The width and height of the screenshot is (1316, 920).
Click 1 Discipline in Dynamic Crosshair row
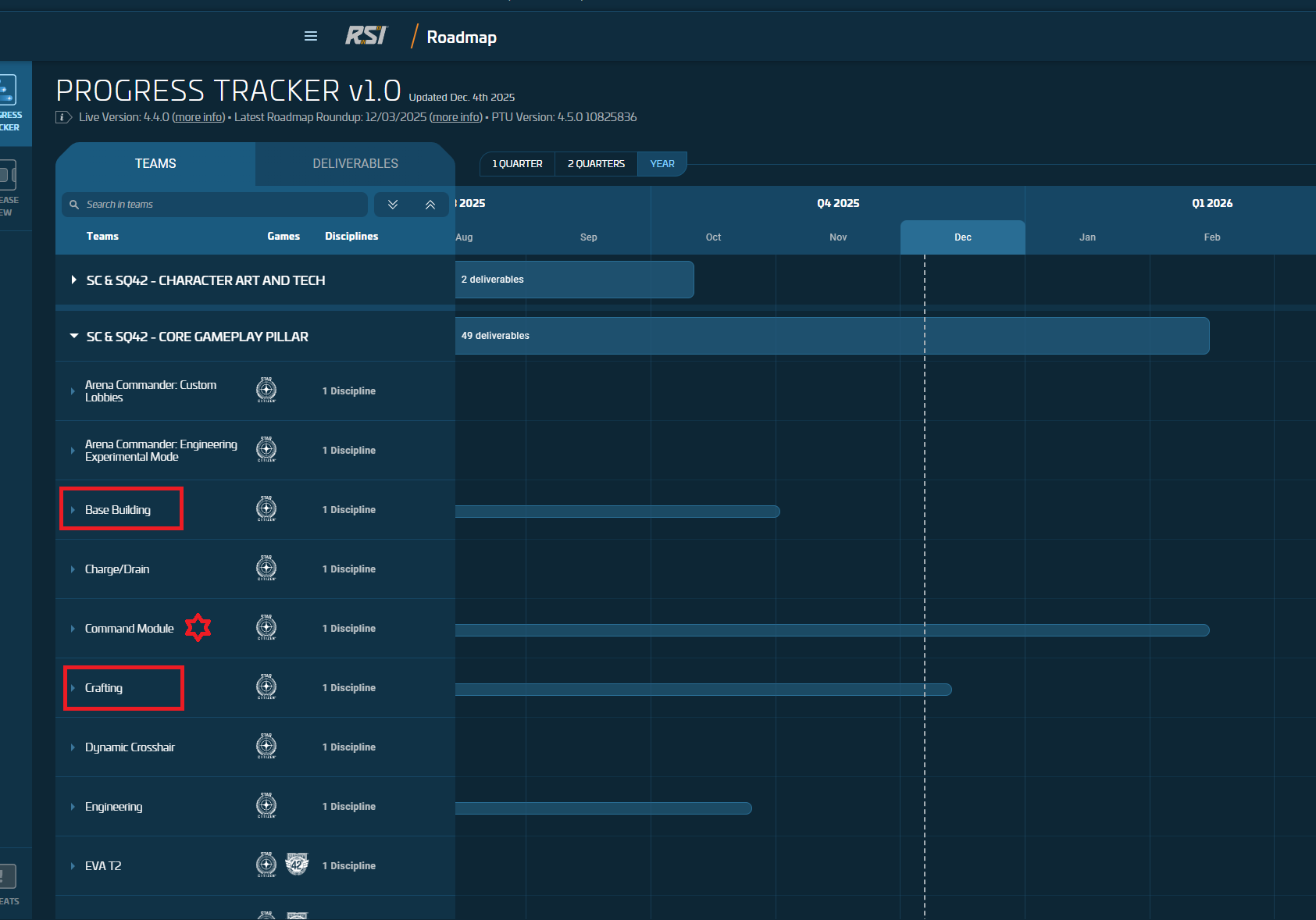point(349,747)
